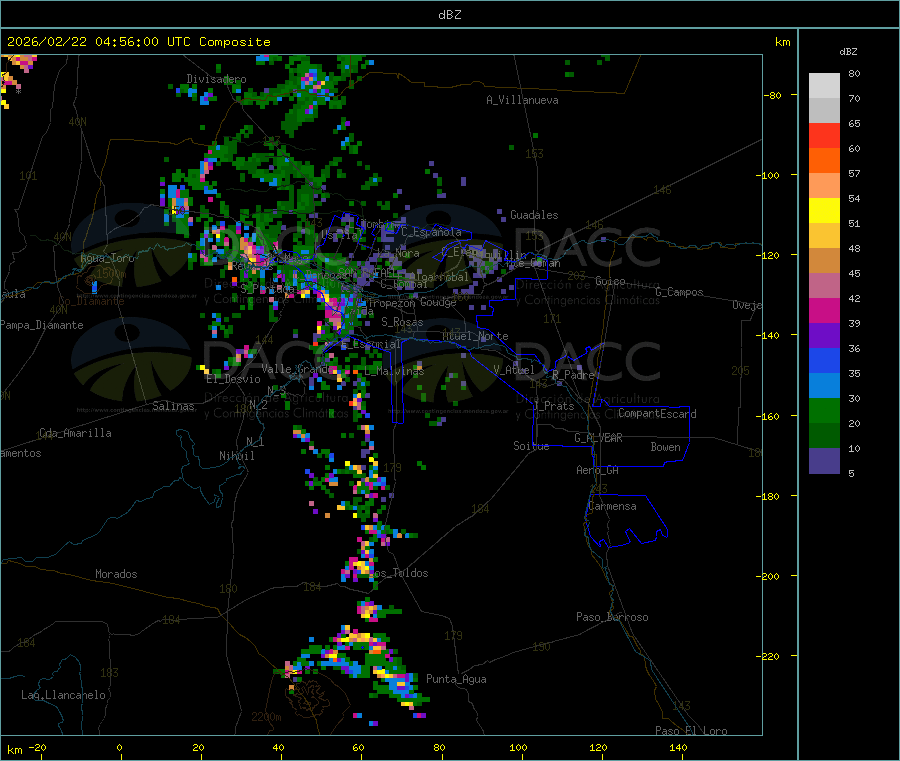The height and width of the screenshot is (761, 900).
Task: Pick the dark violet 5-10 dBZ legend swatch
Action: point(824,461)
